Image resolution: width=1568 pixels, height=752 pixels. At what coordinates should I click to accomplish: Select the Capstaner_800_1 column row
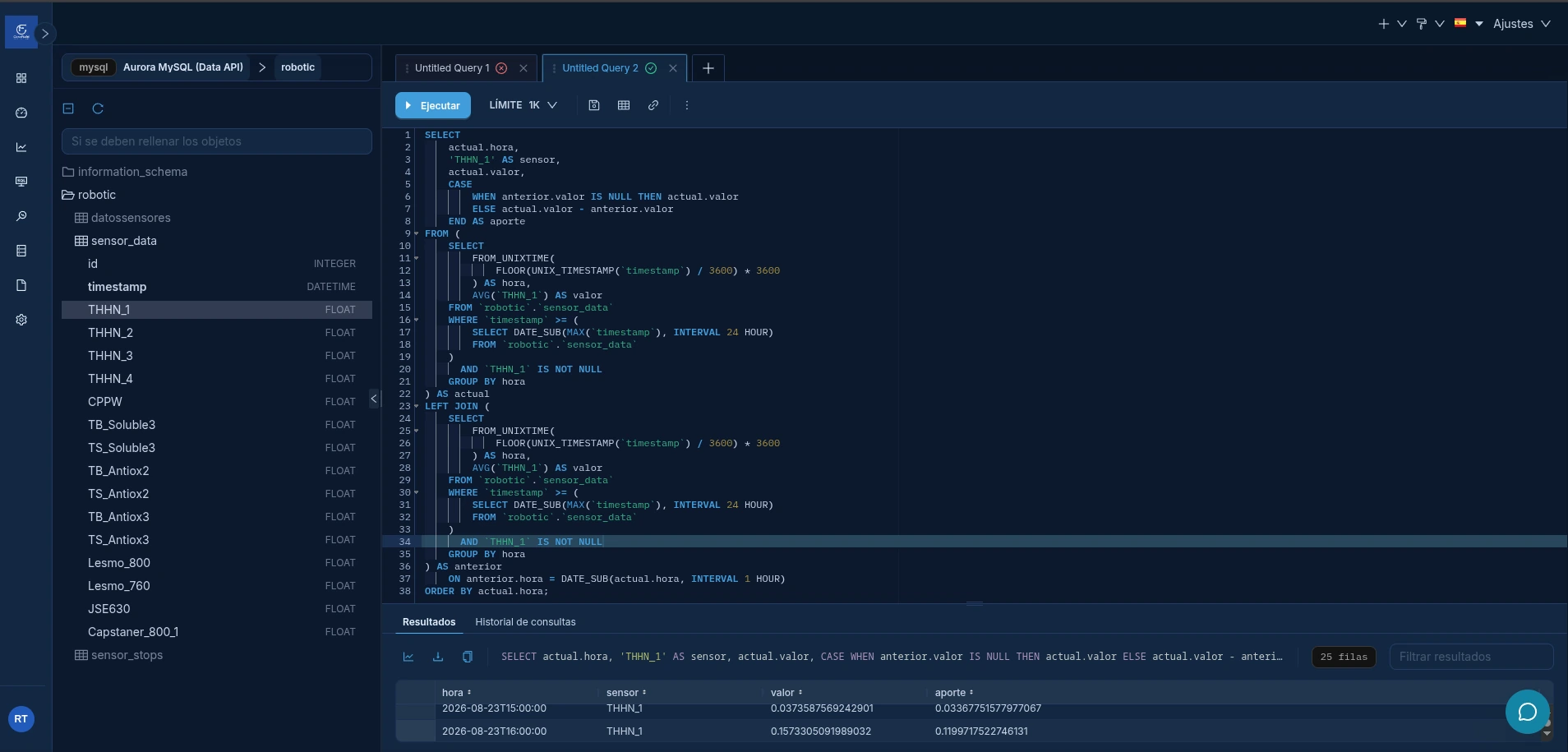(x=217, y=632)
